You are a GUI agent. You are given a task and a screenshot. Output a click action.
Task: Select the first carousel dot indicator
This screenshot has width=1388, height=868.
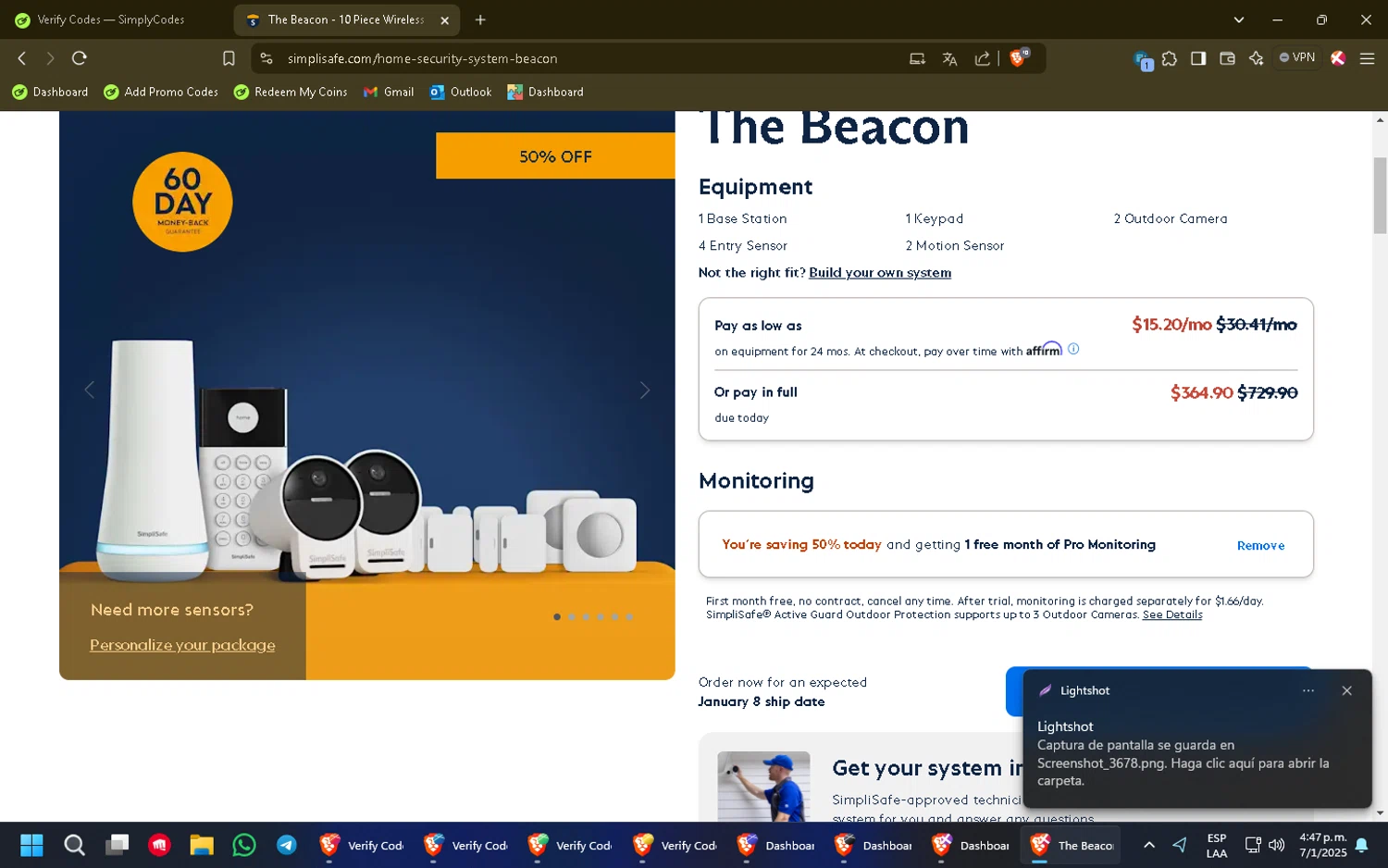click(557, 616)
